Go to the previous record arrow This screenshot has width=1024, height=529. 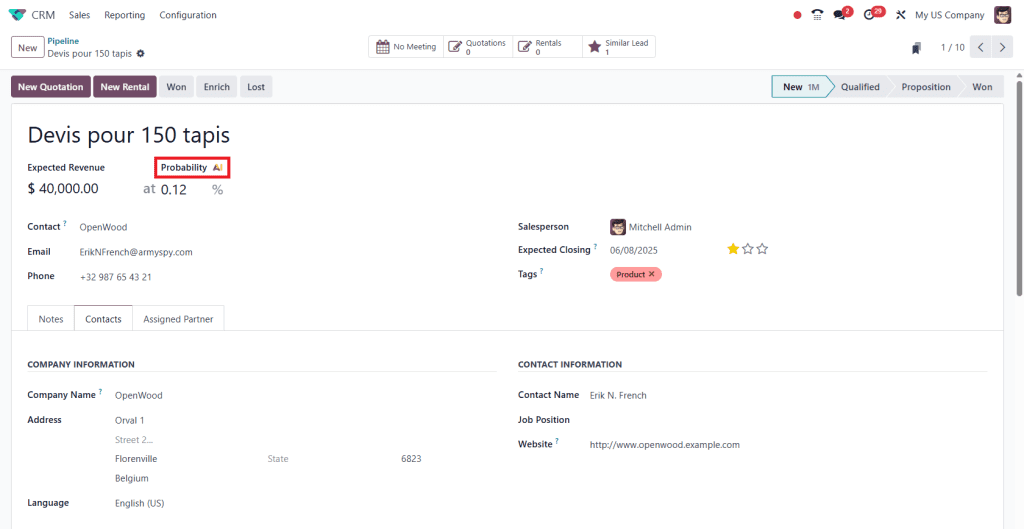coord(981,48)
